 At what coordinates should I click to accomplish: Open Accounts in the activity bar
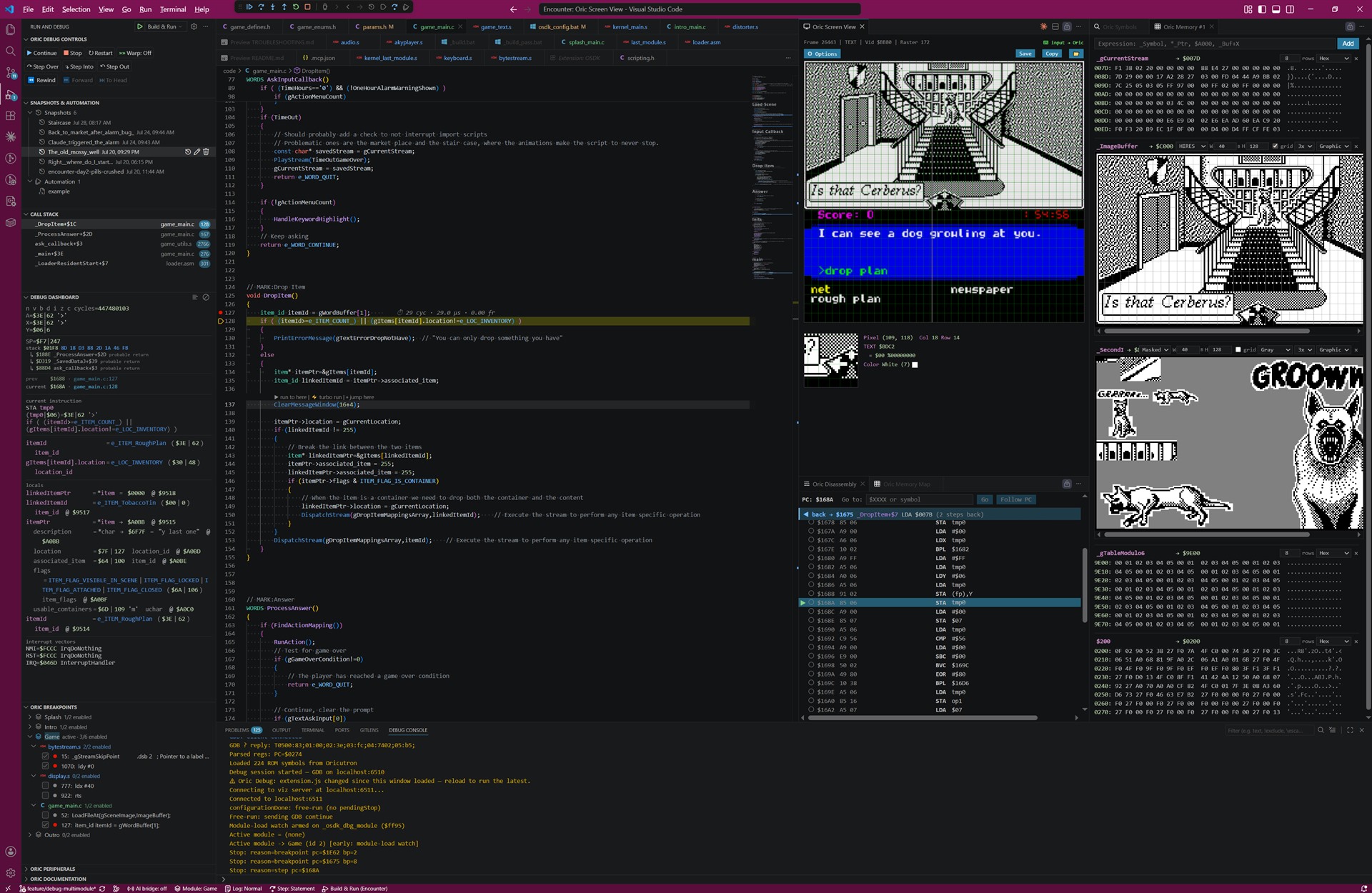click(11, 851)
